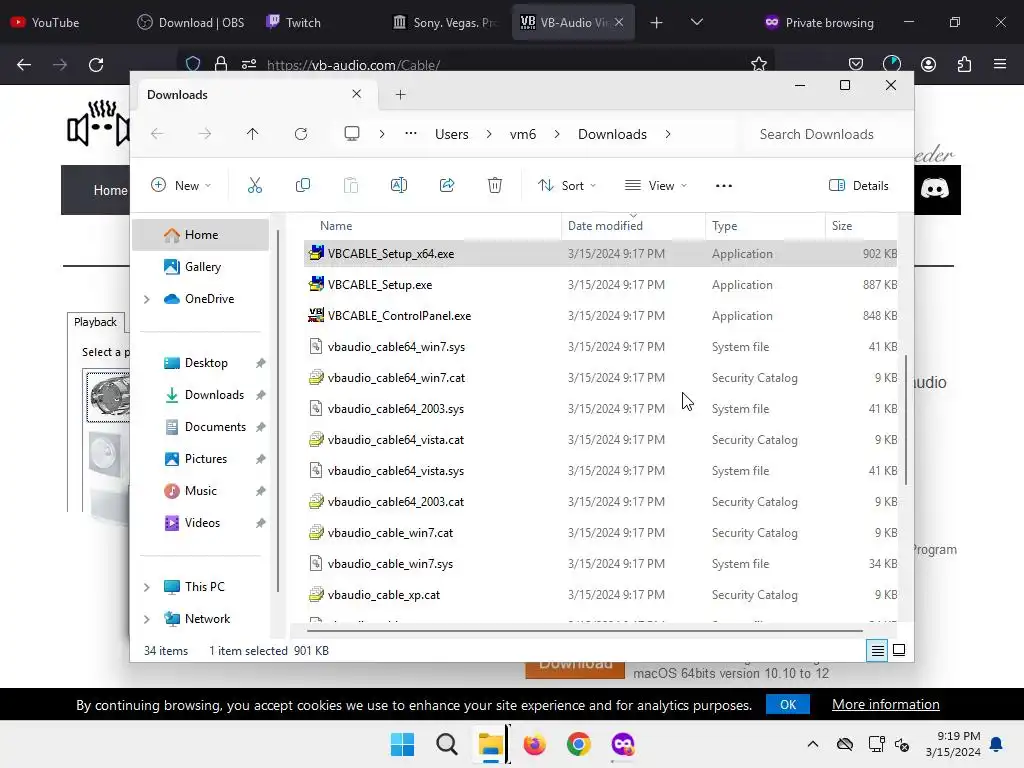Select Gallery in the navigation pane
Viewport: 1024px width, 768px height.
(202, 266)
